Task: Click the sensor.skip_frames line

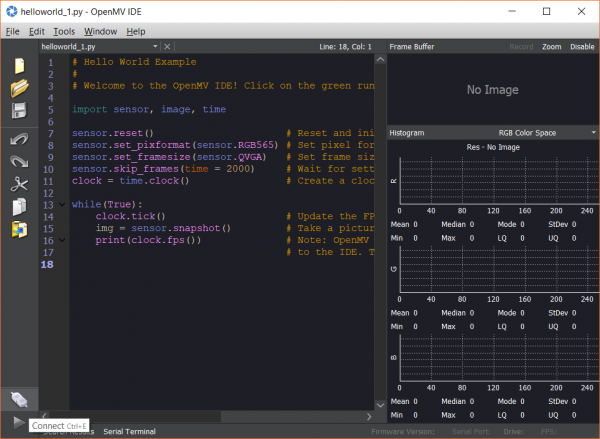Action: click(x=163, y=169)
